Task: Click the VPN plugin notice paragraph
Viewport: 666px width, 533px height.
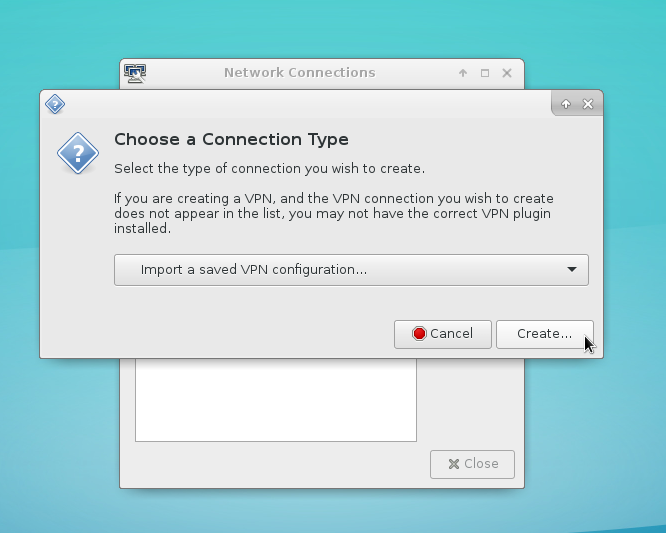Action: [333, 213]
